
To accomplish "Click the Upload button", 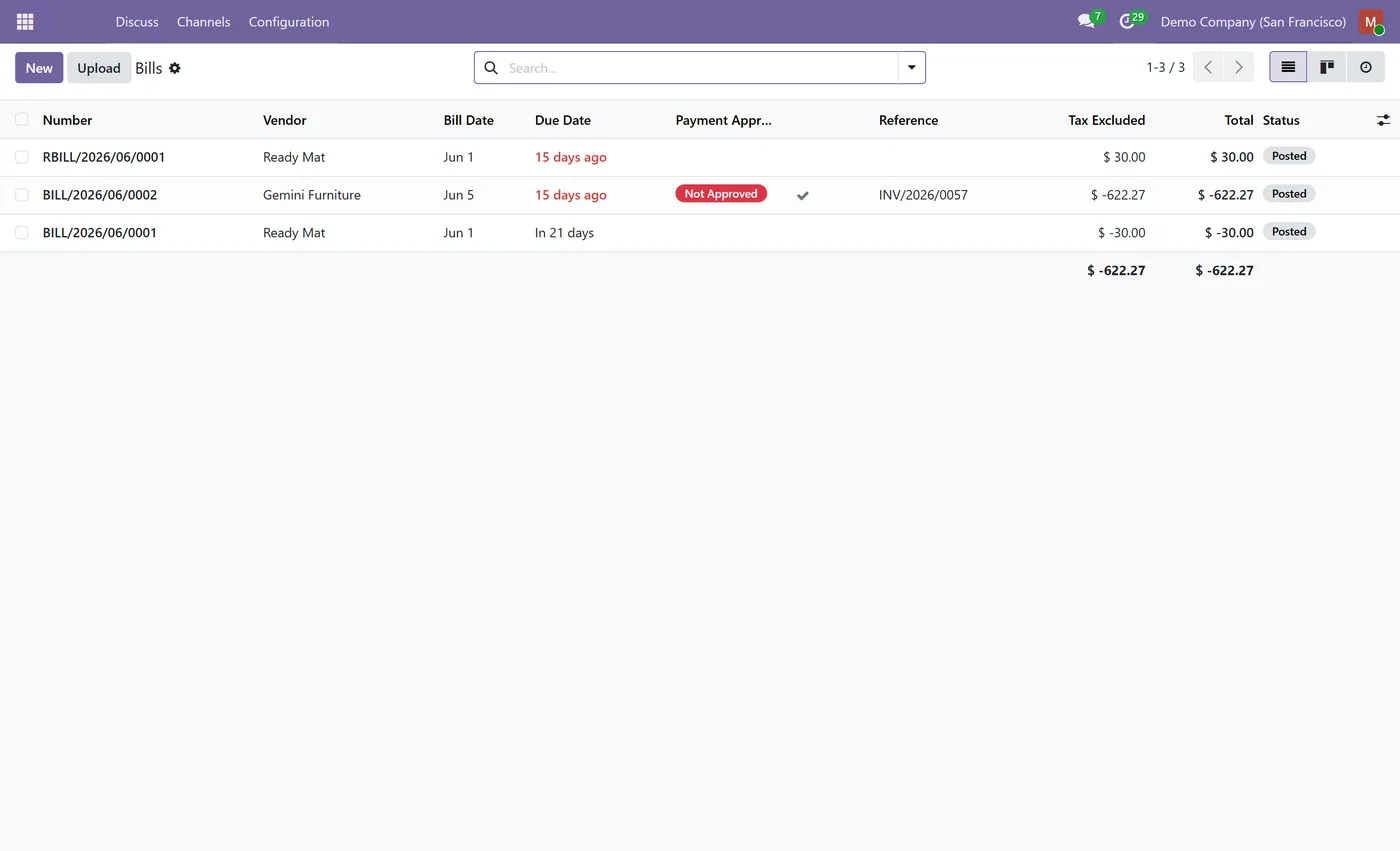I will pyautogui.click(x=99, y=67).
